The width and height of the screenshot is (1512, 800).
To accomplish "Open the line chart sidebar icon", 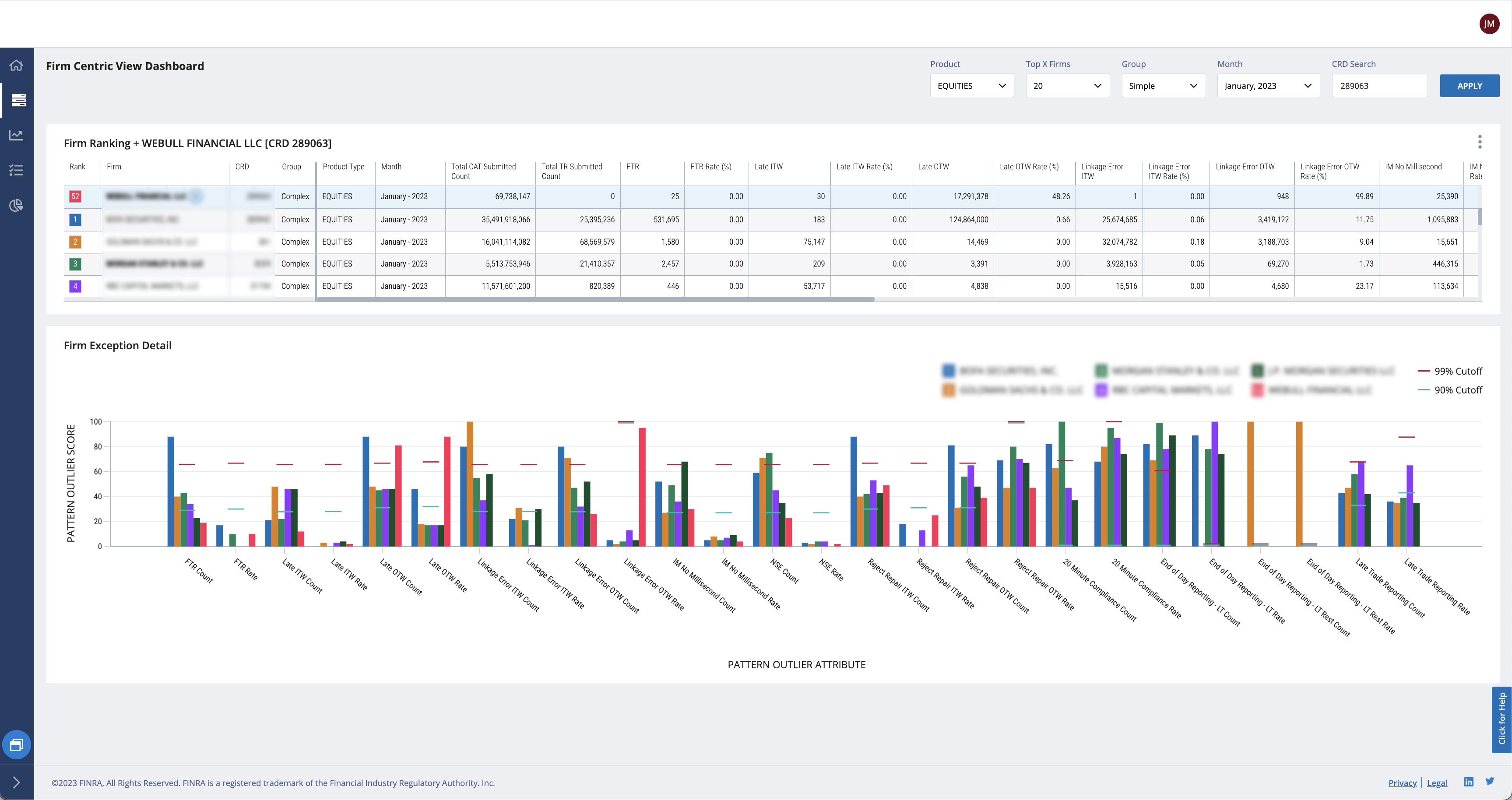I will click(x=17, y=135).
